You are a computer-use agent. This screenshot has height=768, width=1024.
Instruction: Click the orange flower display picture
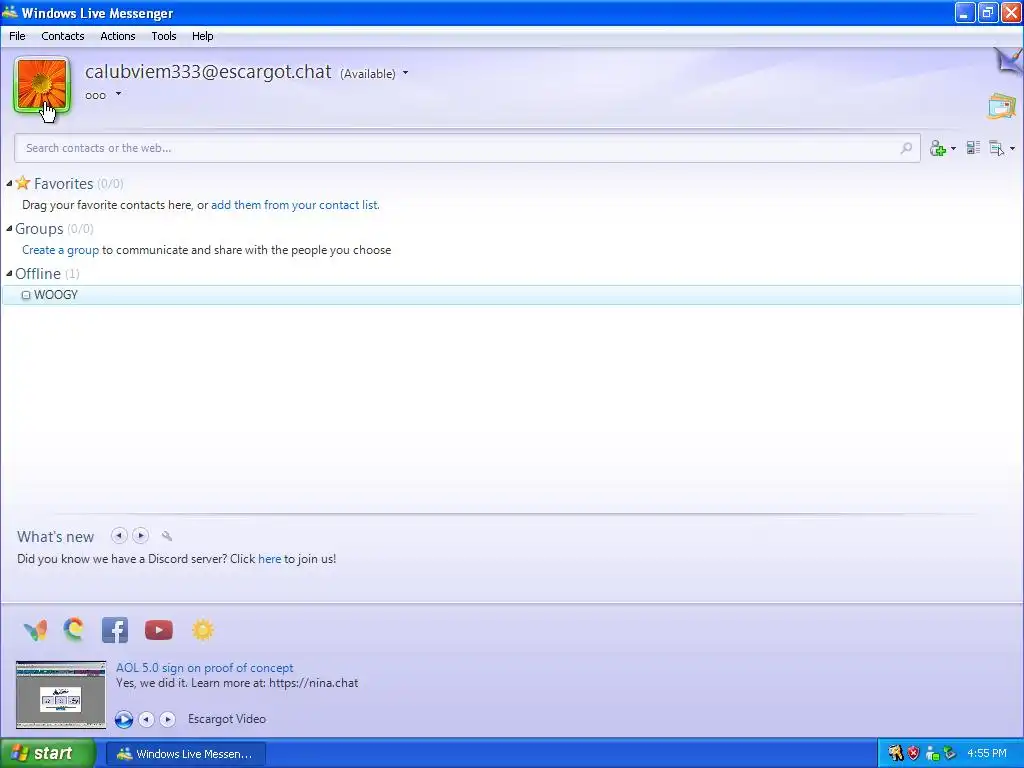click(42, 86)
